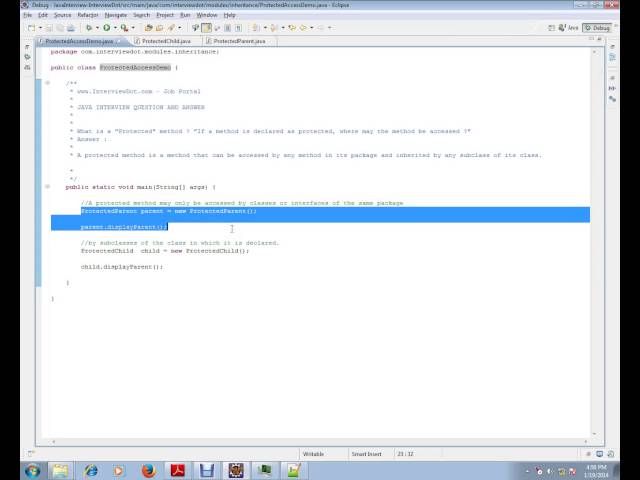Click the editor horizontal scrollbar
The image size is (640, 480).
(x=319, y=442)
